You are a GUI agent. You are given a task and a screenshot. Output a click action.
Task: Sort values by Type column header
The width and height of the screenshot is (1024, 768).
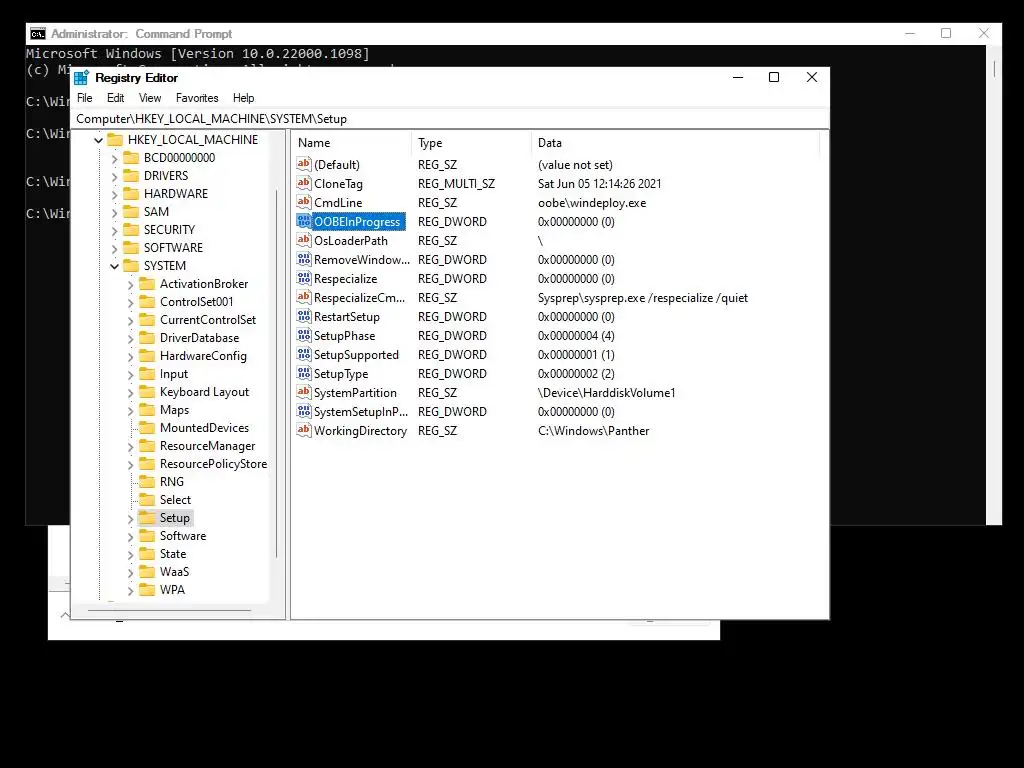[x=472, y=142]
